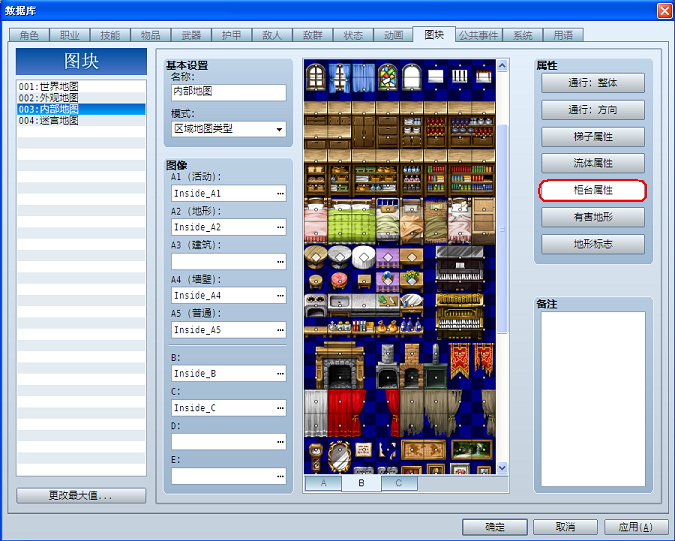The height and width of the screenshot is (541, 675).
Task: Select the red hanging banner tile
Action: coord(459,361)
